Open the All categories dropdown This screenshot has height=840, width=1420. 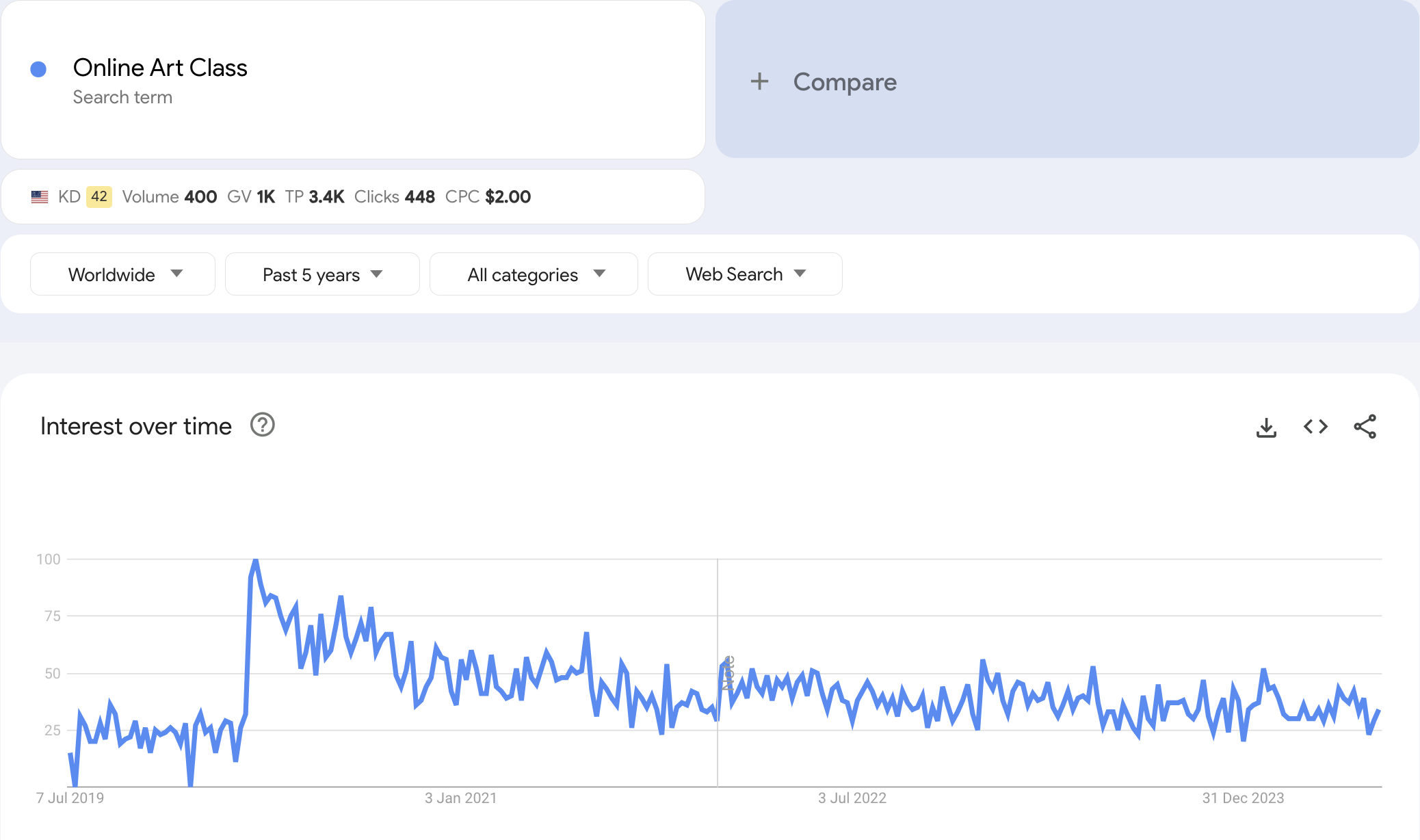click(534, 274)
